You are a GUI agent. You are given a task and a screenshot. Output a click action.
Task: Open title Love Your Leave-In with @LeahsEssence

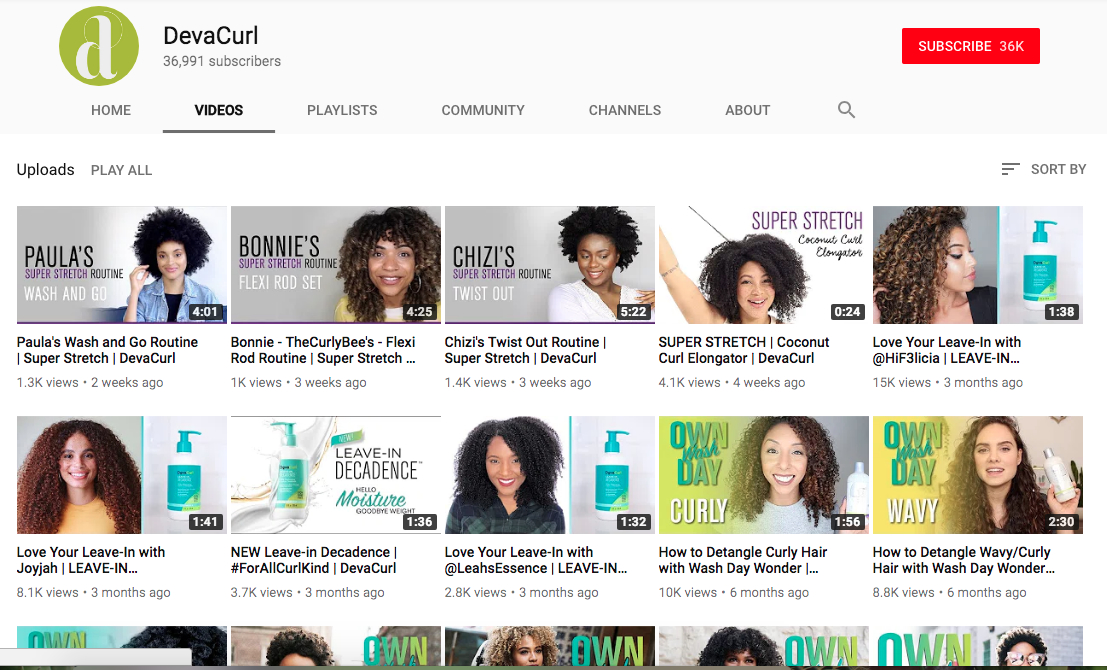[x=536, y=560]
